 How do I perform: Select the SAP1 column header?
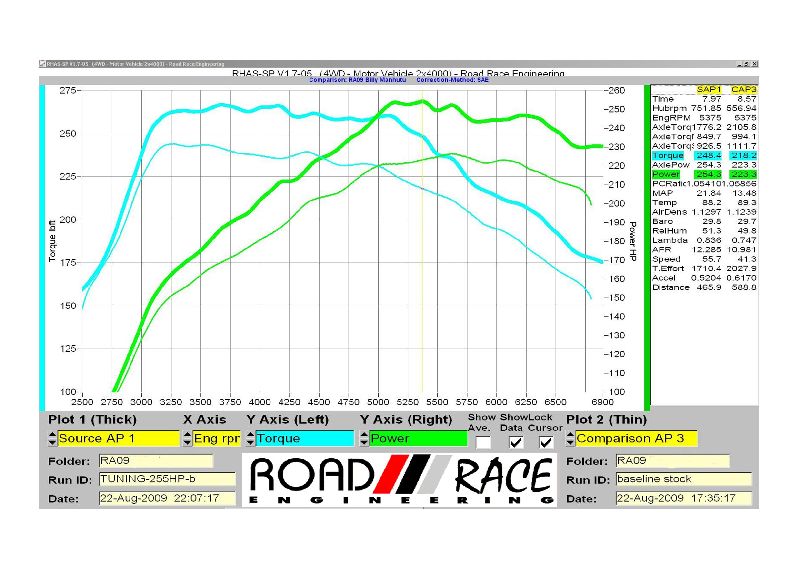pyautogui.click(x=708, y=89)
